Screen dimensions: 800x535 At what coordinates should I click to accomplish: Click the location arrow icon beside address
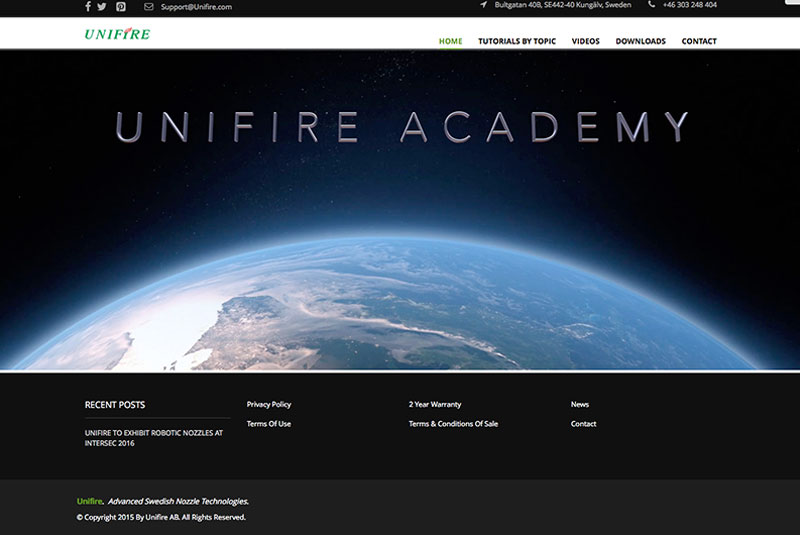coord(483,5)
